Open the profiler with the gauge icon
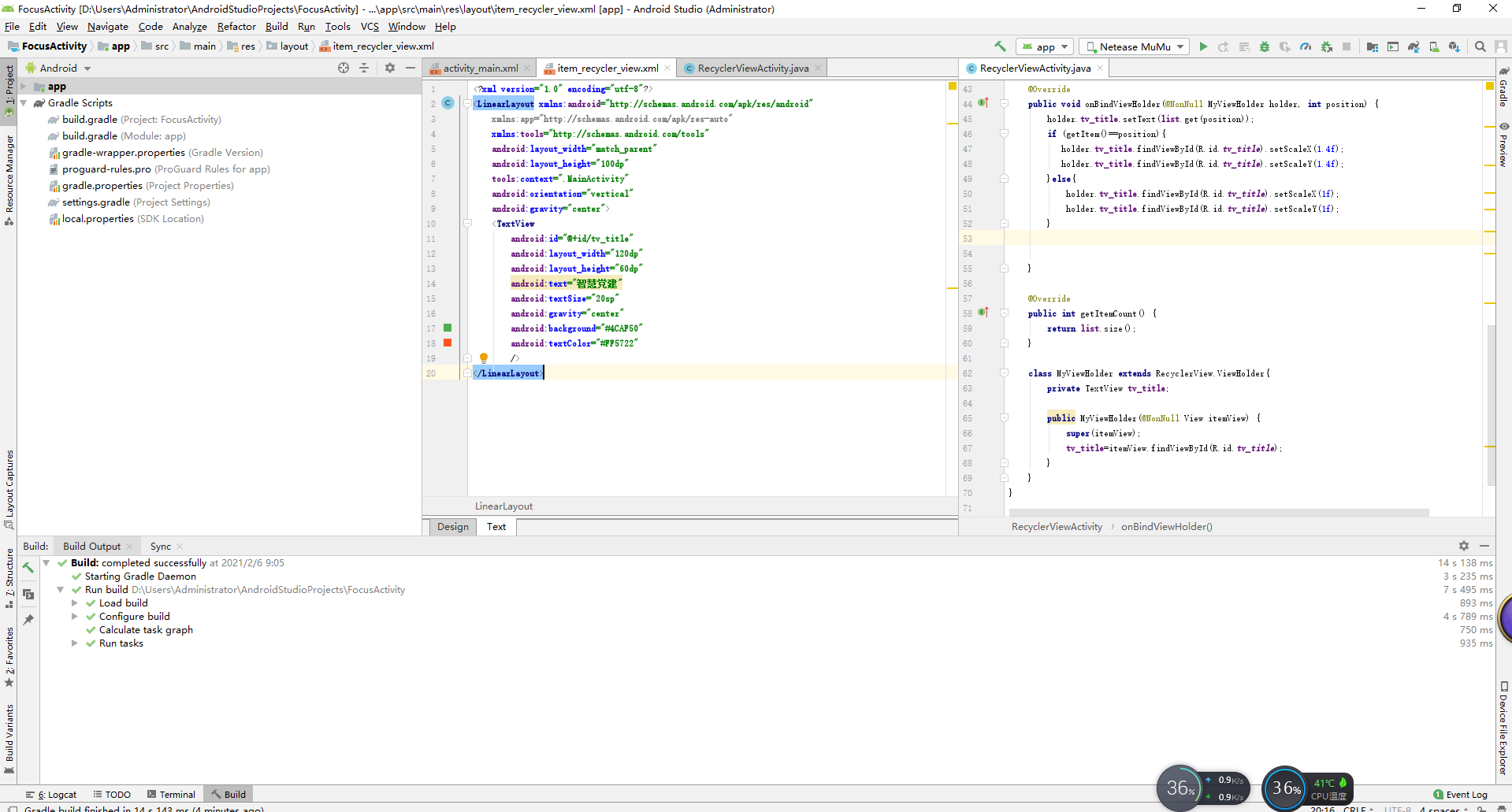This screenshot has width=1512, height=812. (x=1306, y=46)
